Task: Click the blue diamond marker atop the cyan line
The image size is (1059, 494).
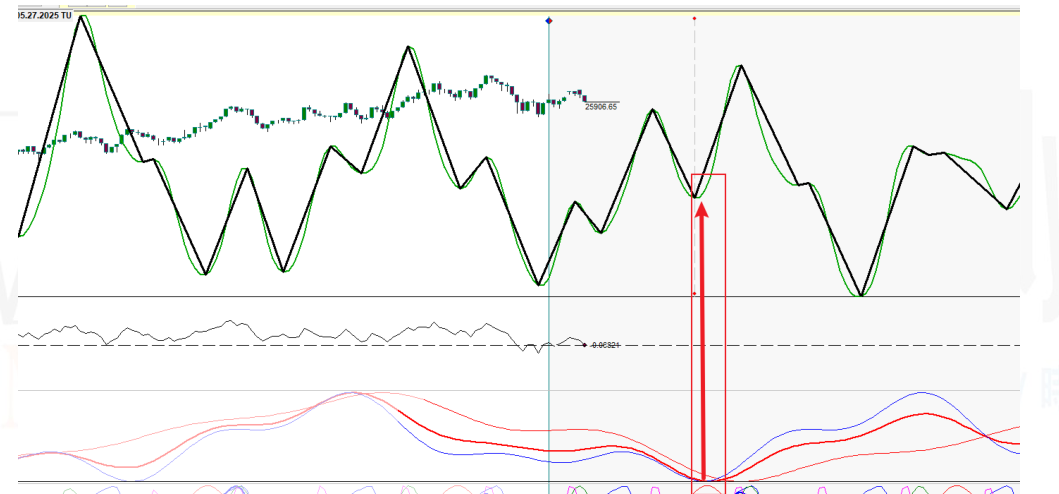Action: tap(549, 20)
